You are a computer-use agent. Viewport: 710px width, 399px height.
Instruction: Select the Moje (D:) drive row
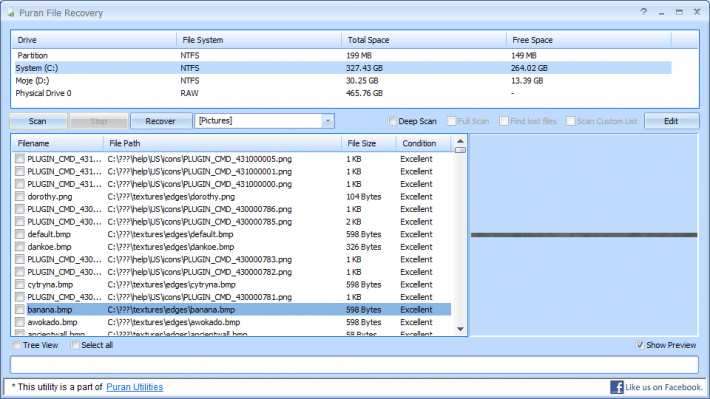(x=343, y=81)
